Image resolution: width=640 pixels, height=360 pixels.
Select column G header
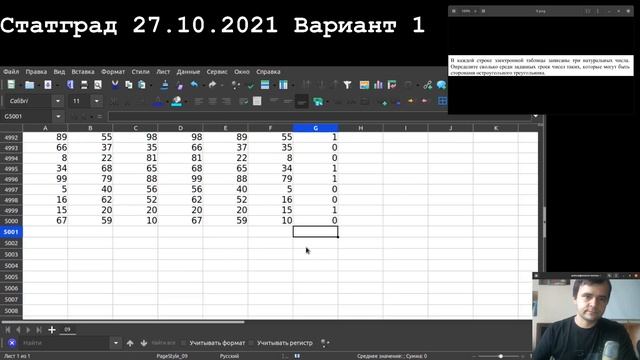[315, 128]
